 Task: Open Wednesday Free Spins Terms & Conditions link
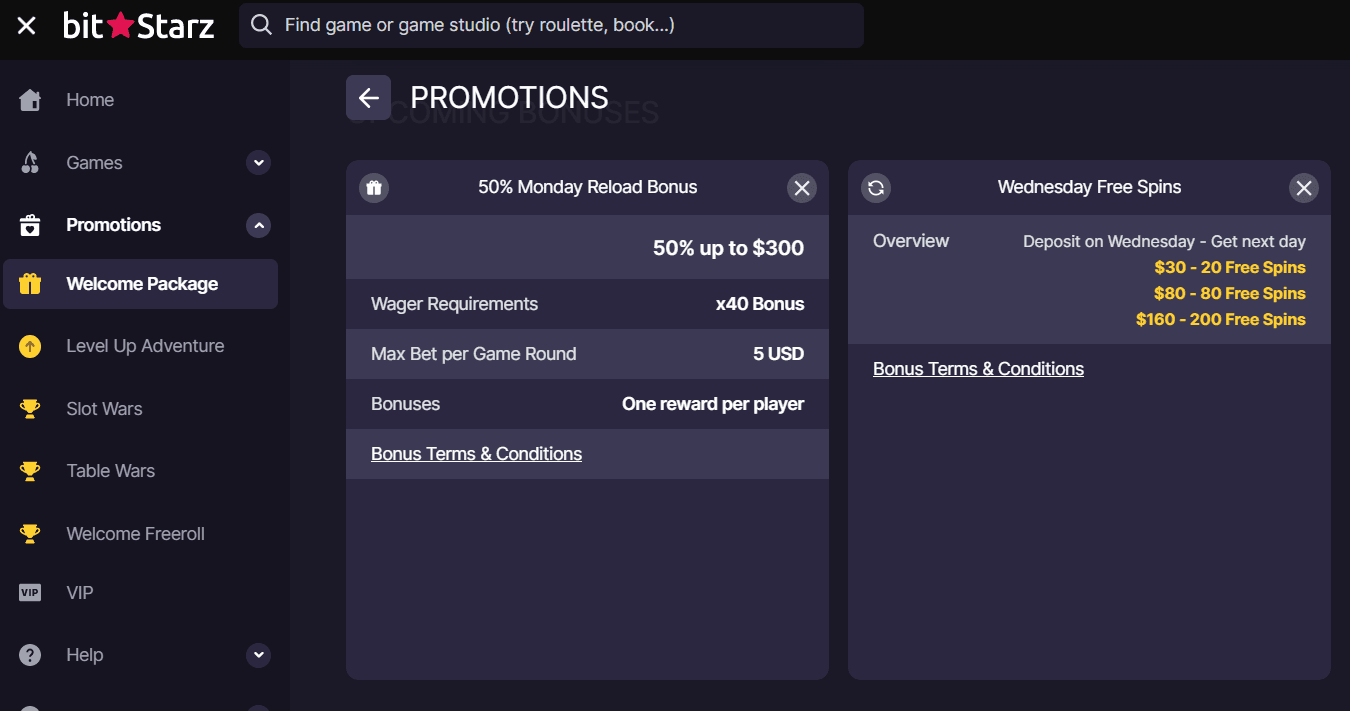coord(978,369)
